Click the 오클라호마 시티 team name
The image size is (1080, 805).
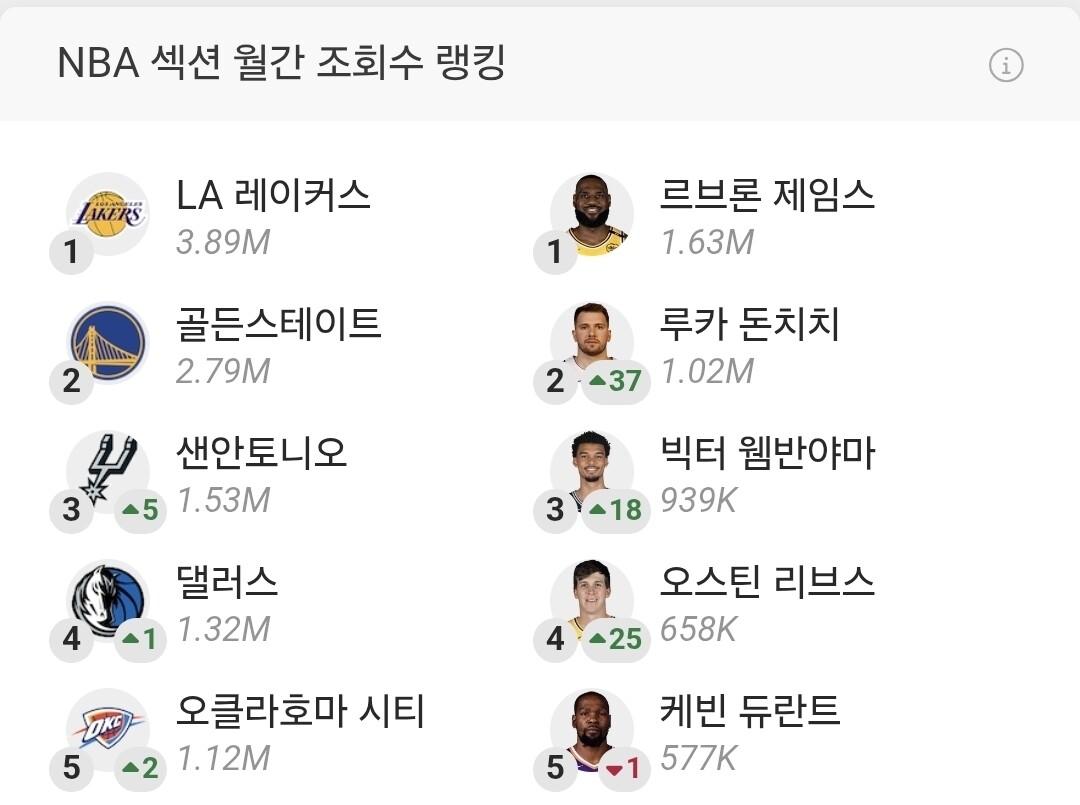click(301, 712)
